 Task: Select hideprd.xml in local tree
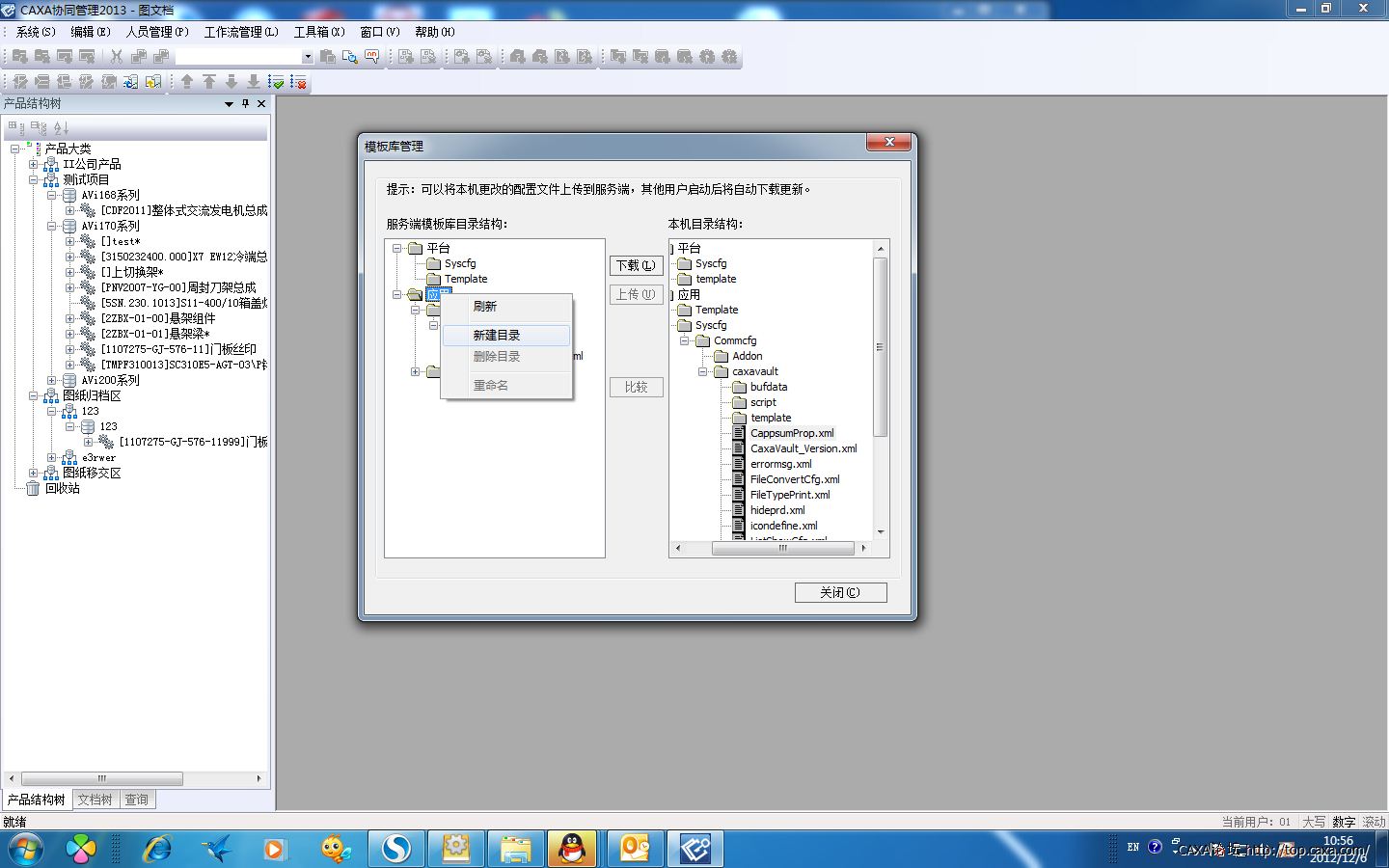click(777, 510)
